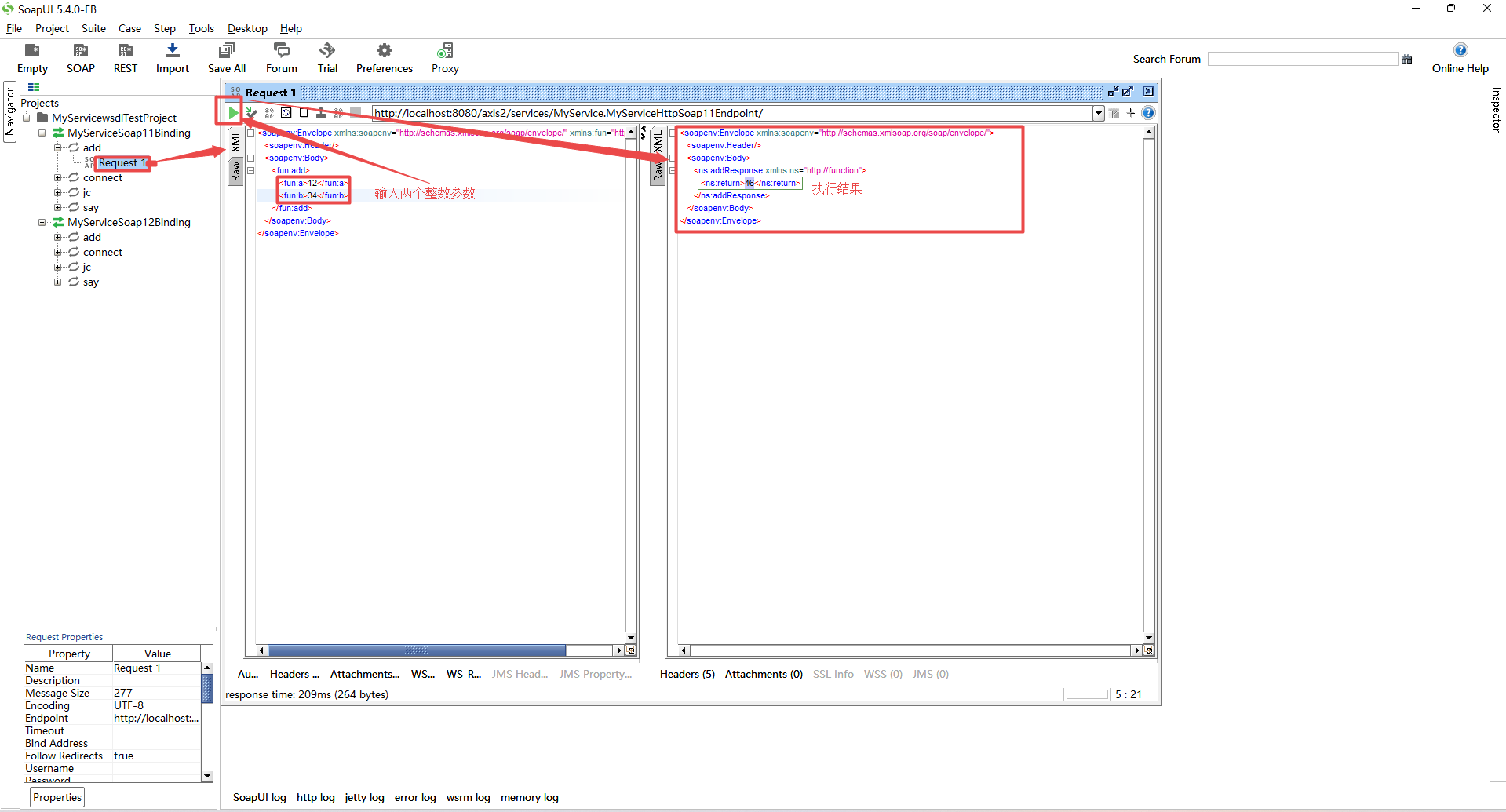Click the Empty project toolbar icon
Image resolution: width=1506 pixels, height=812 pixels.
[x=32, y=51]
